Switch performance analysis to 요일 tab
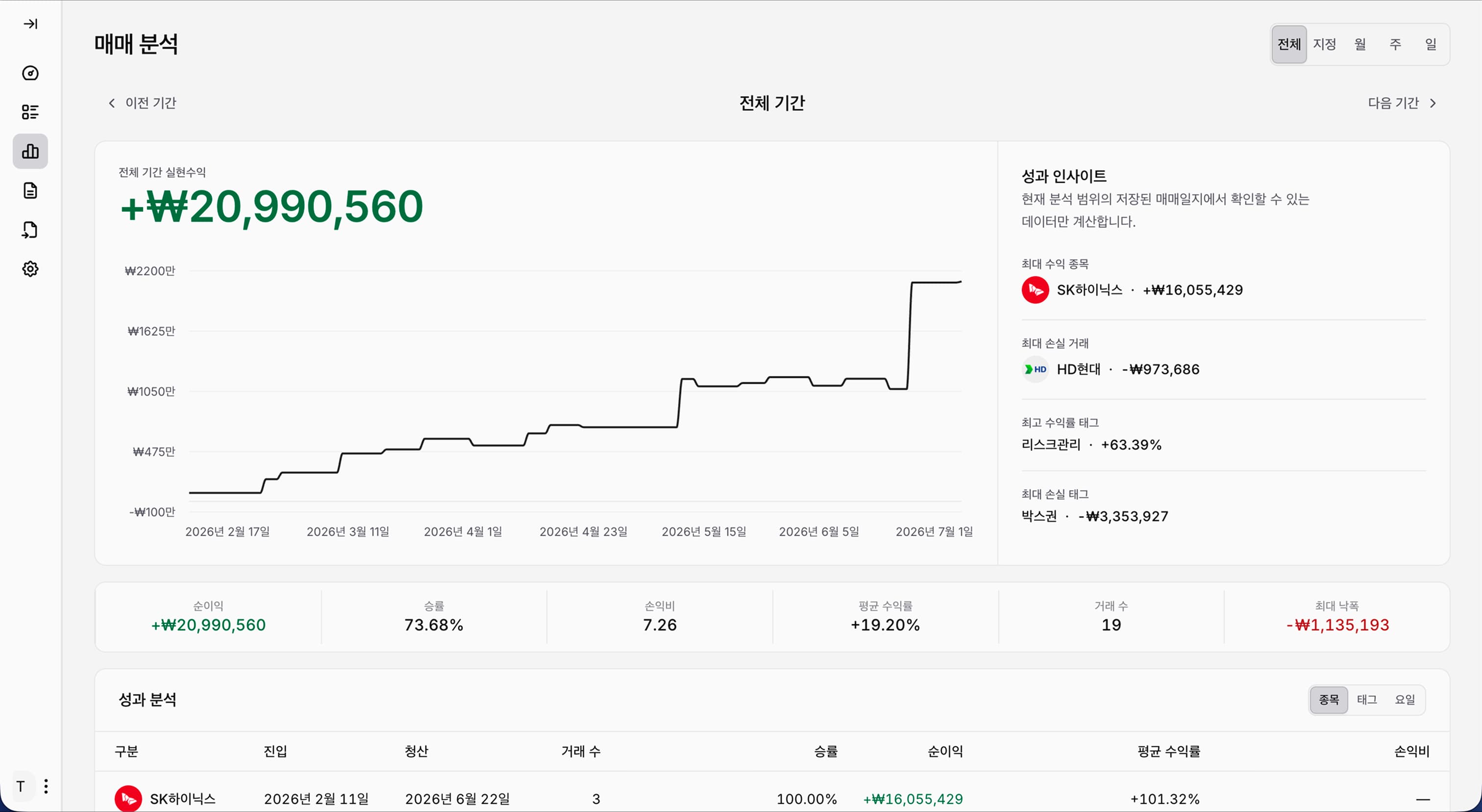Screen dimensions: 1482x812 point(1405,700)
